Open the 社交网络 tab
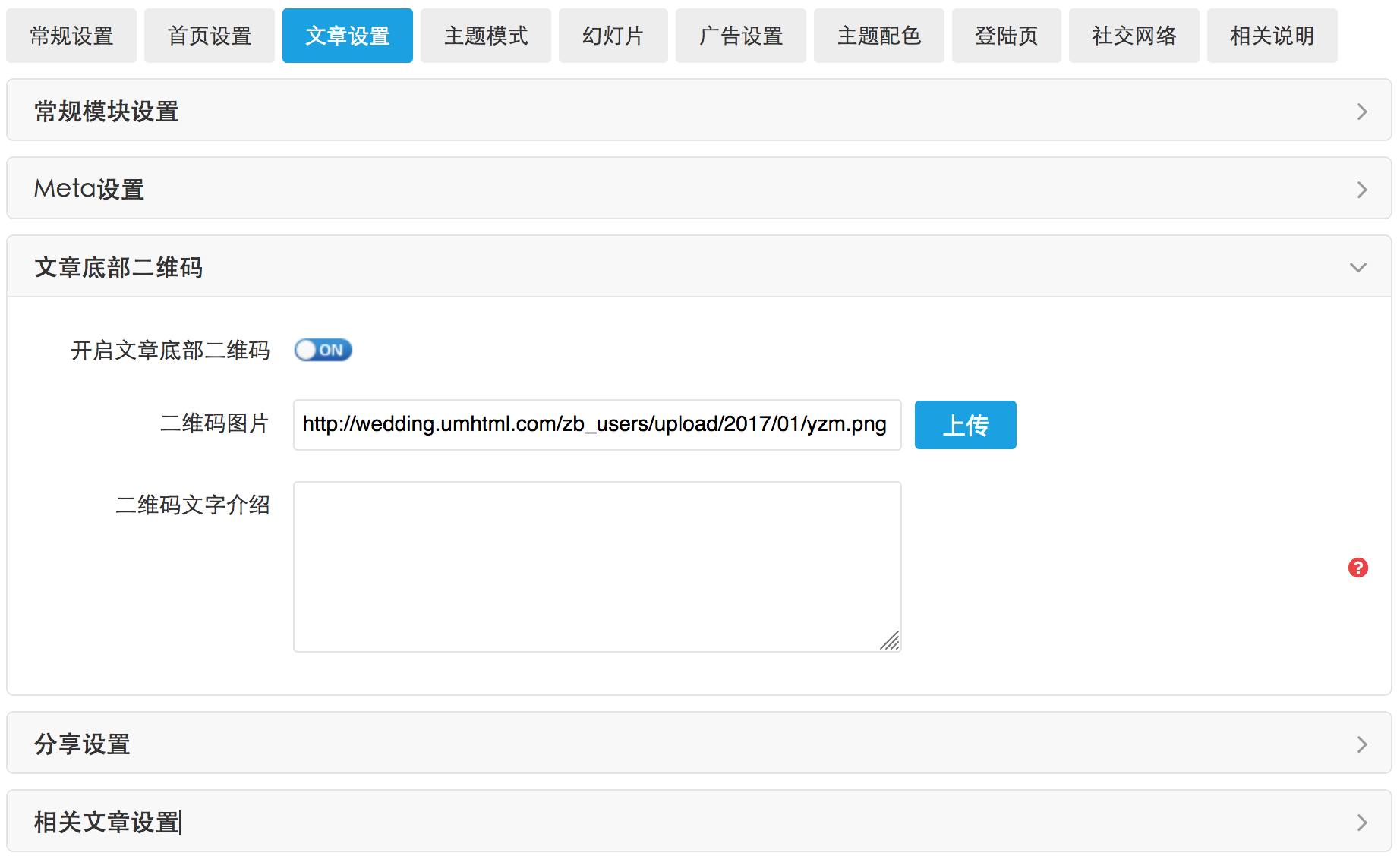The image size is (1400, 862). tap(1134, 36)
